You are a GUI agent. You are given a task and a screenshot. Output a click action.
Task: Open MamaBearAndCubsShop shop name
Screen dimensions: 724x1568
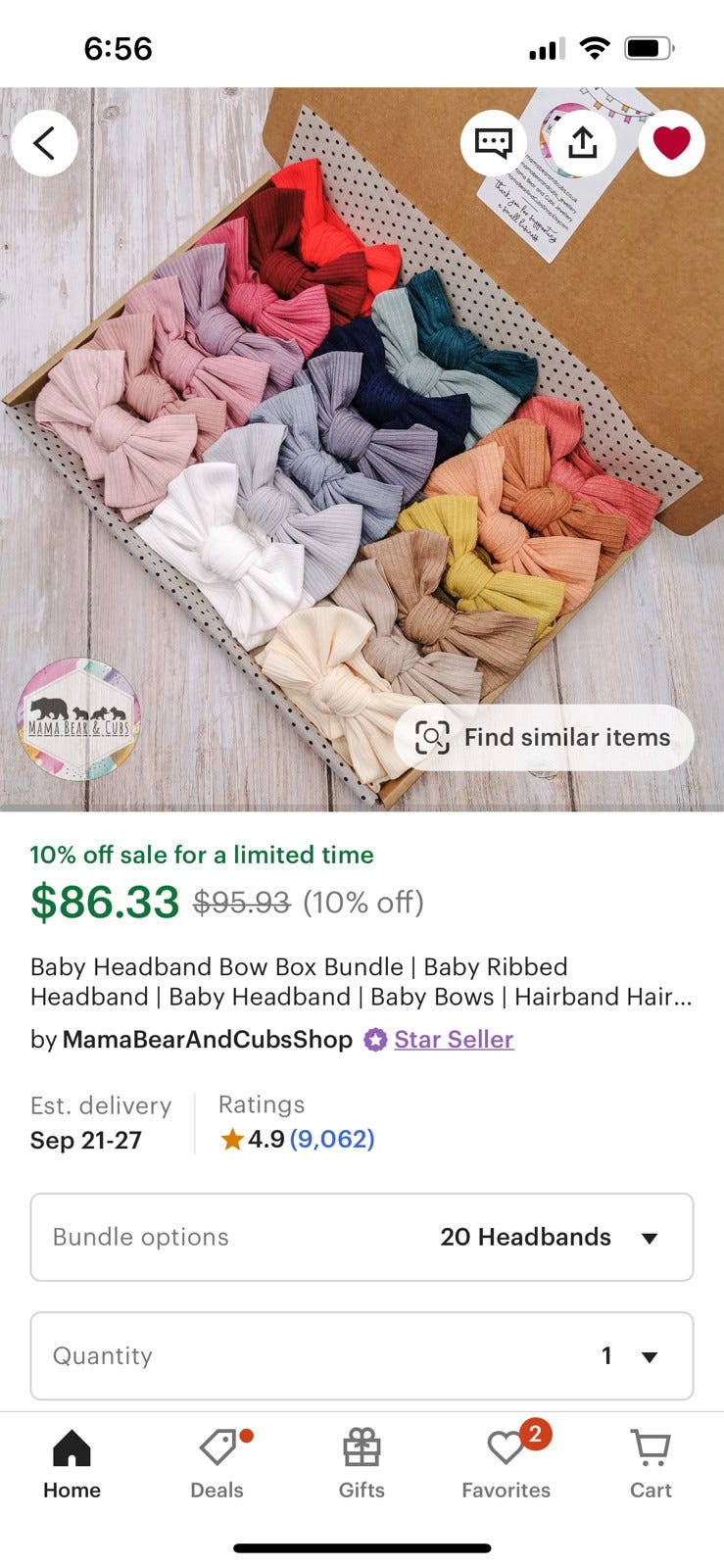[x=207, y=1040]
